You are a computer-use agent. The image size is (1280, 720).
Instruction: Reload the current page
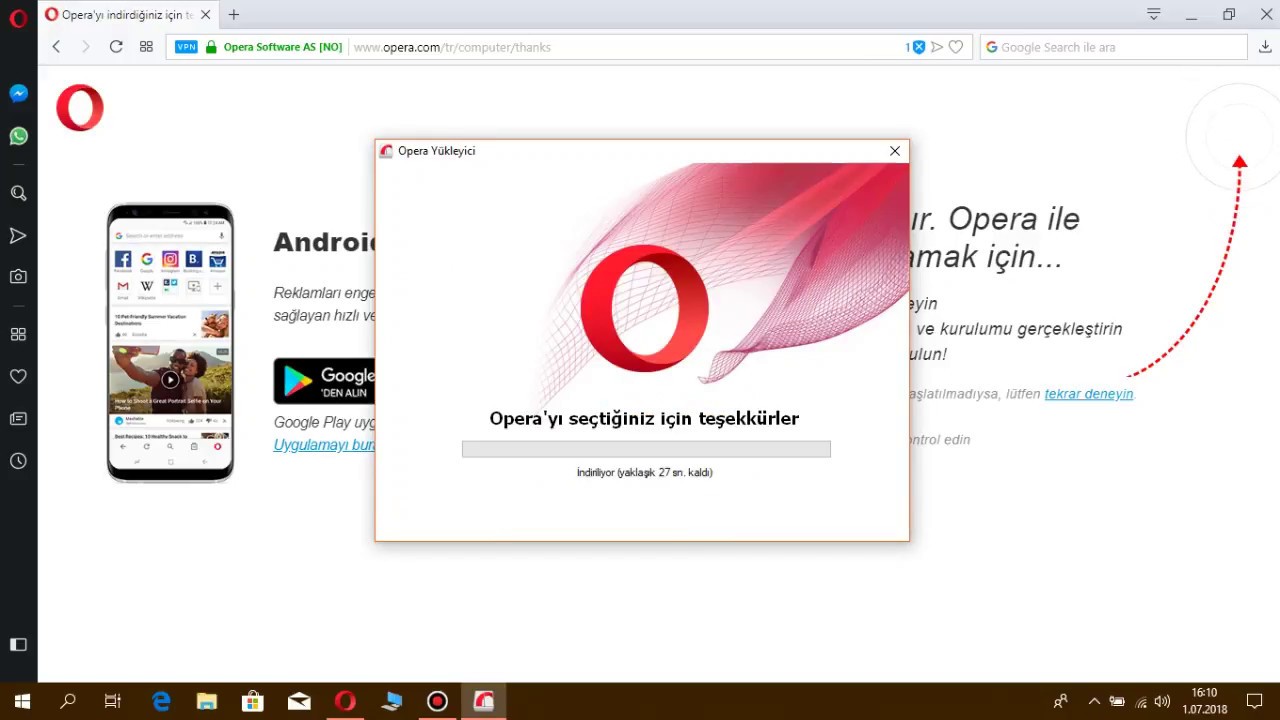pyautogui.click(x=116, y=47)
